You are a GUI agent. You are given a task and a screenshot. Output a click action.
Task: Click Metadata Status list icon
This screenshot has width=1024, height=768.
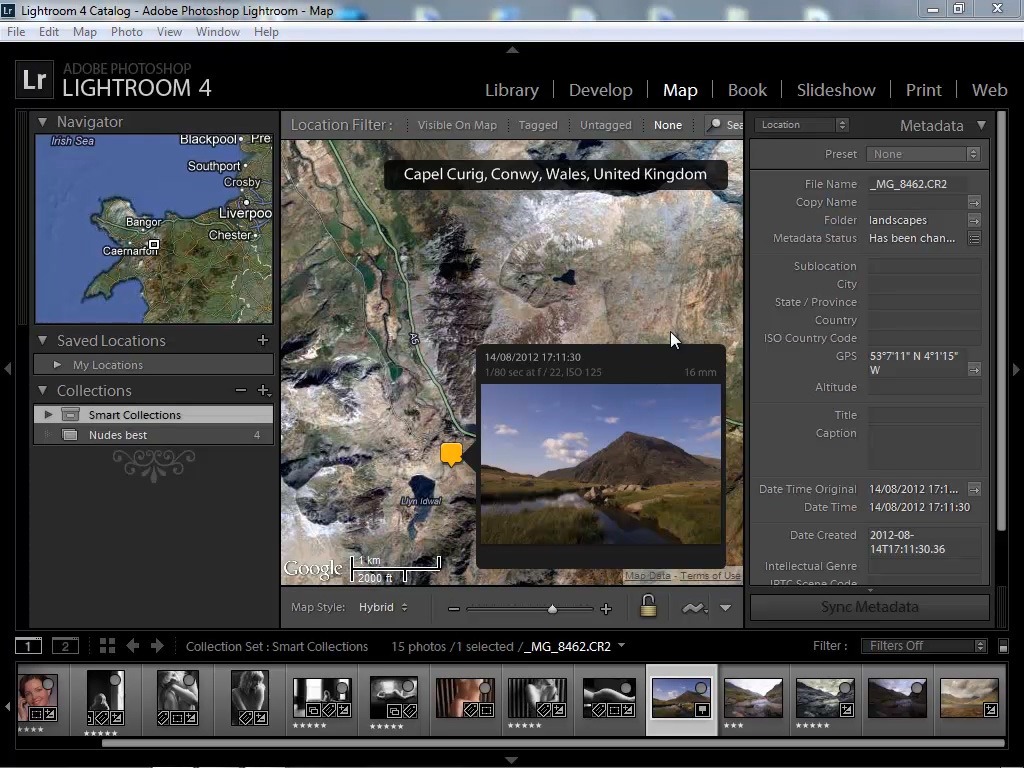[x=974, y=238]
